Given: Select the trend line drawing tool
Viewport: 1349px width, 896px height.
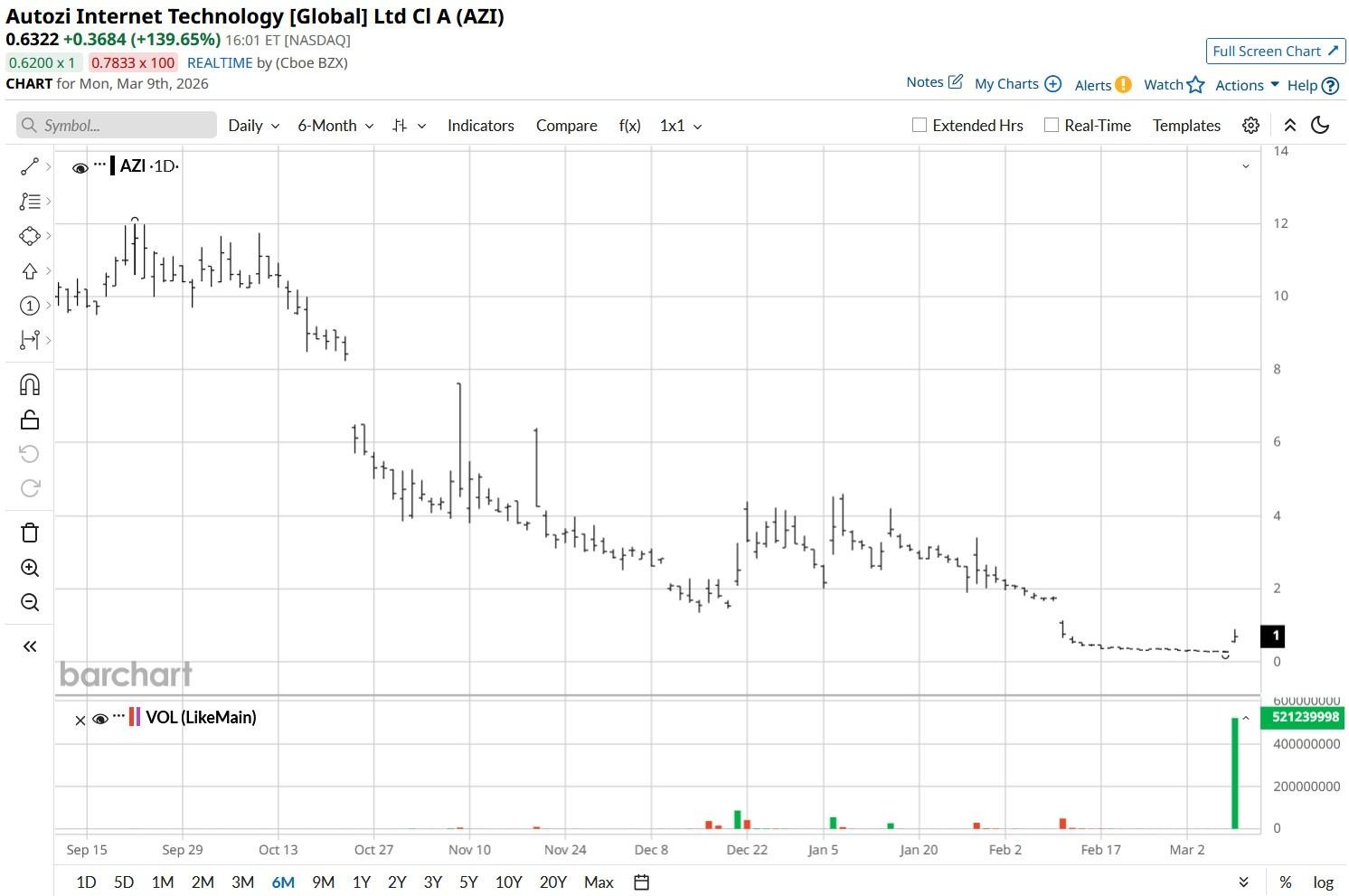Looking at the screenshot, I should pyautogui.click(x=30, y=166).
